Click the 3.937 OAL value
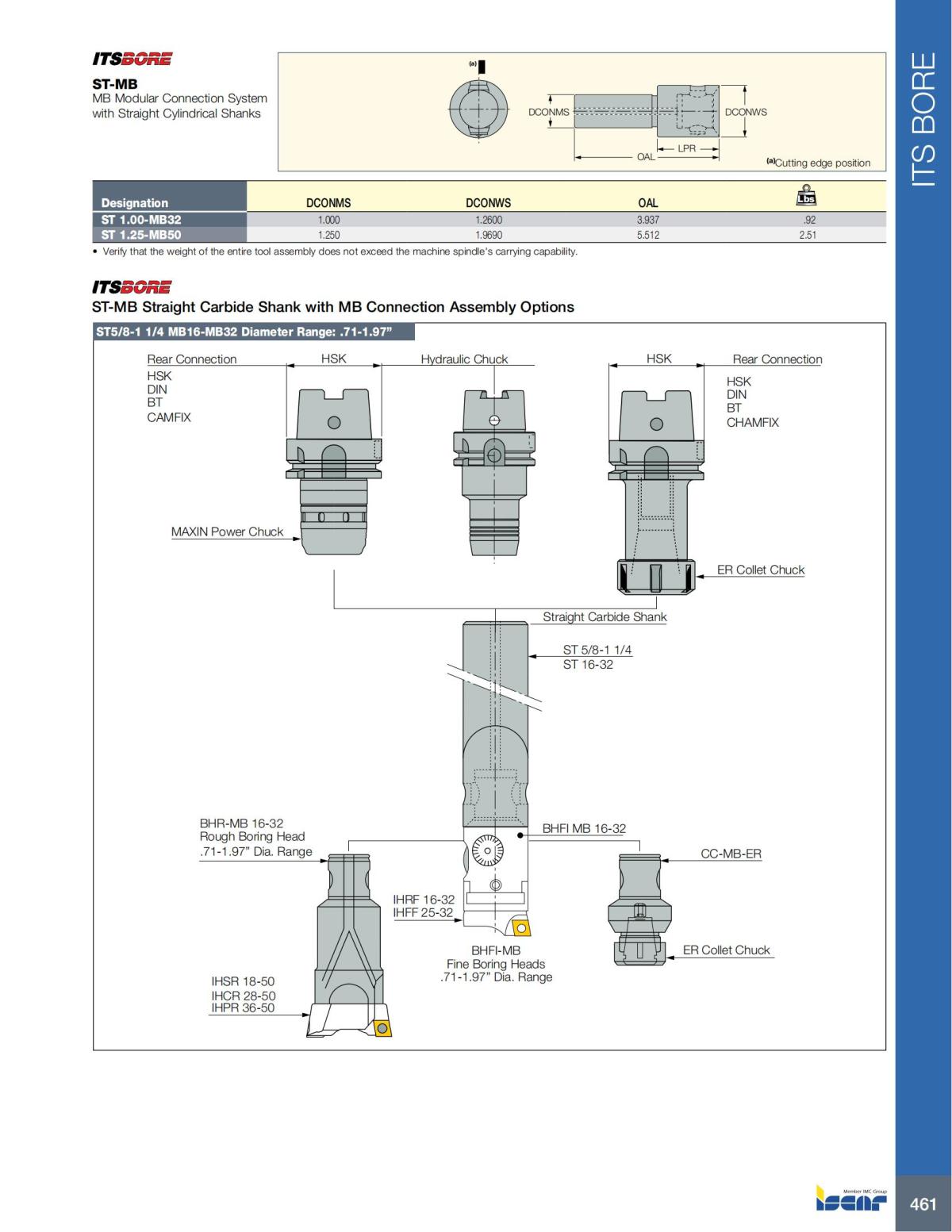Viewport: 952px width, 1232px height. [647, 221]
